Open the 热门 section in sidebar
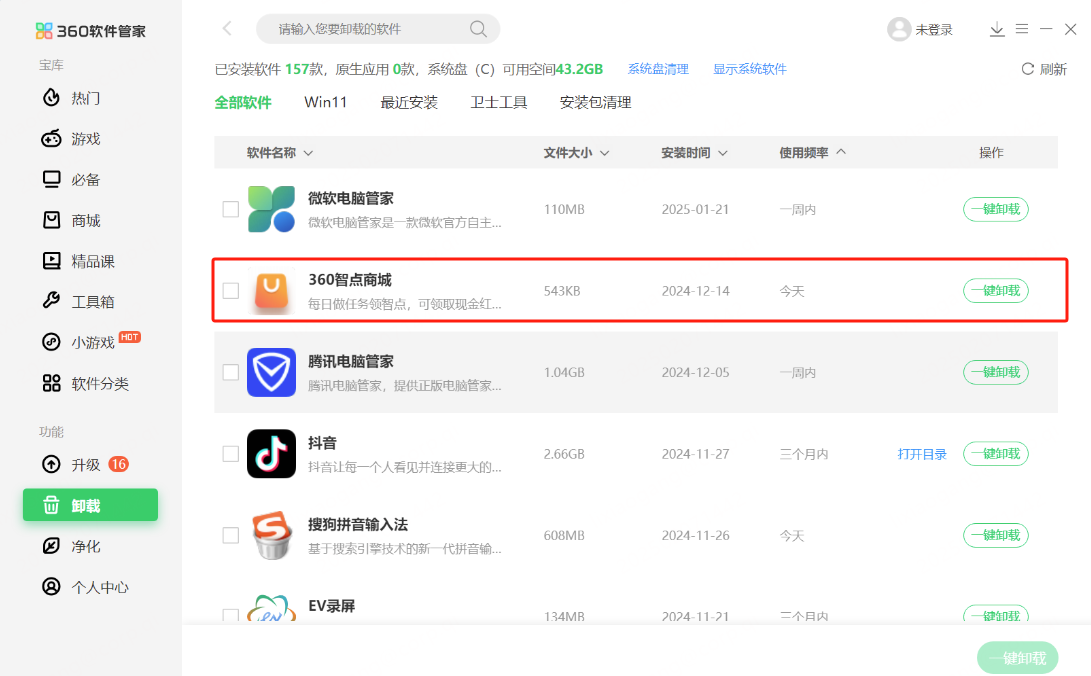This screenshot has width=1091, height=676. tap(72, 98)
